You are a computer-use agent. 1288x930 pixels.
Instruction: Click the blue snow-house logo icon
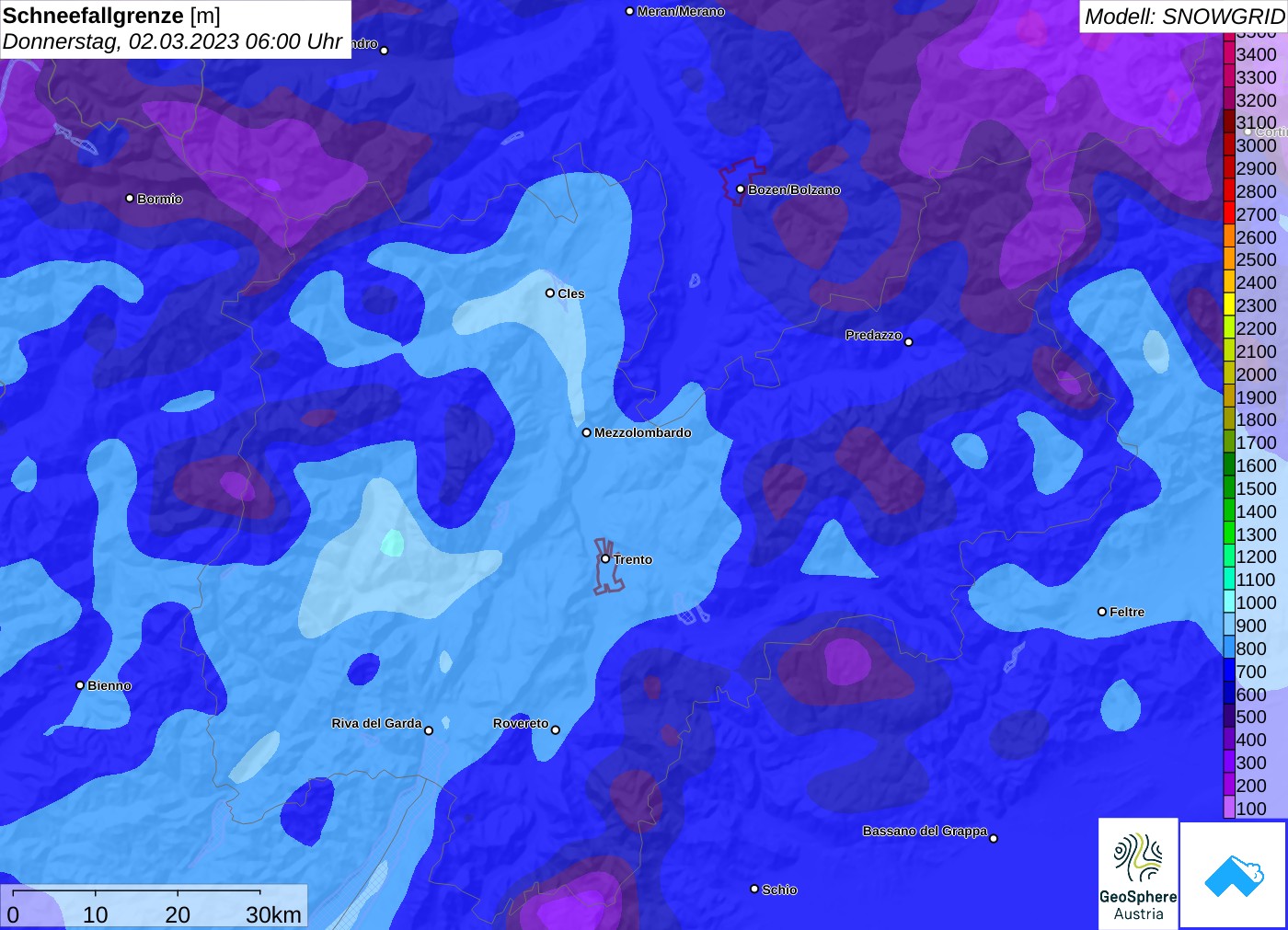tap(1234, 876)
